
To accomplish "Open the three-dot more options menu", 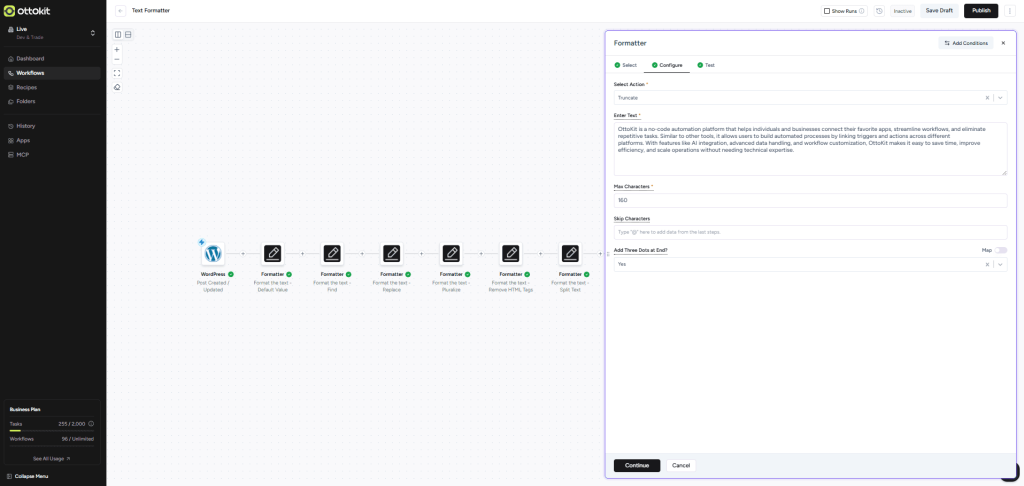I will pos(1010,11).
